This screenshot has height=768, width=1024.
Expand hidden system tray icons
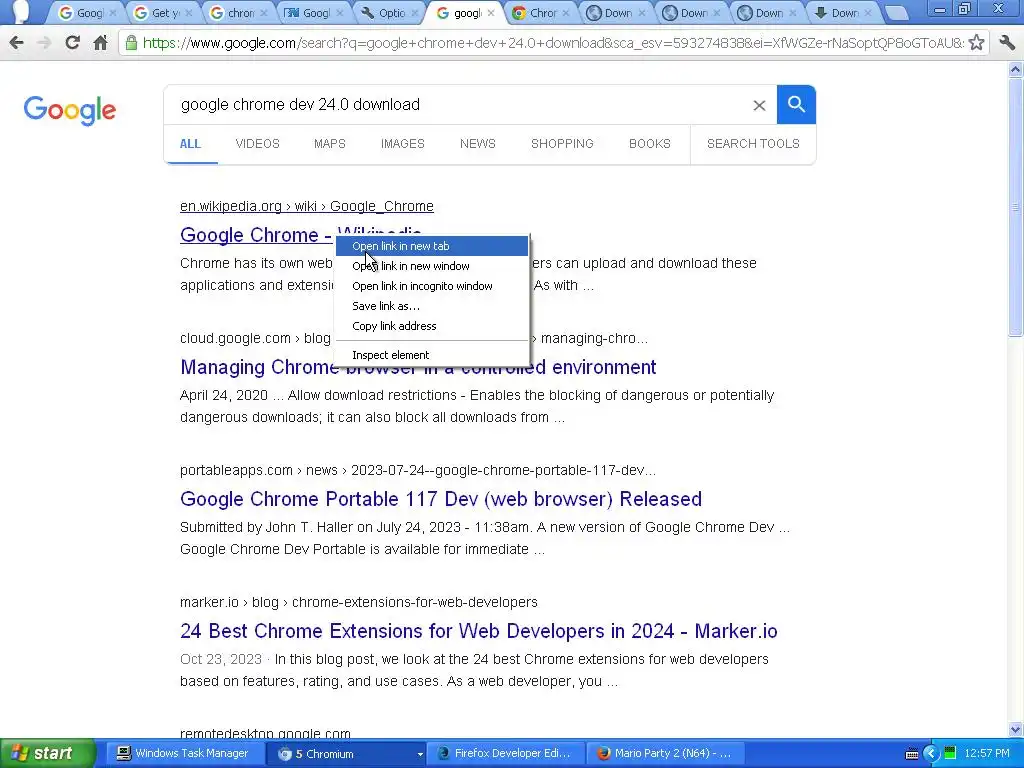click(931, 754)
